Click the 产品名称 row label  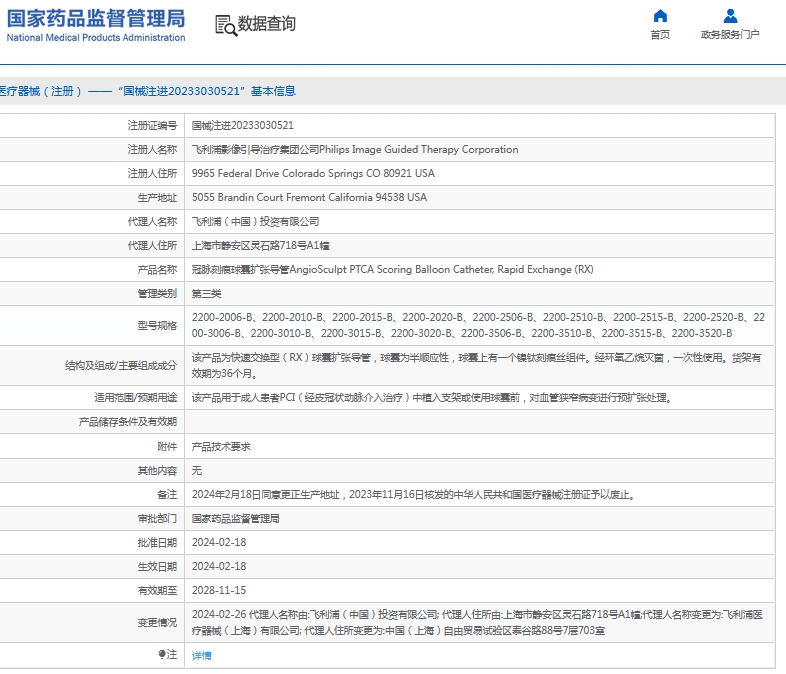click(157, 270)
